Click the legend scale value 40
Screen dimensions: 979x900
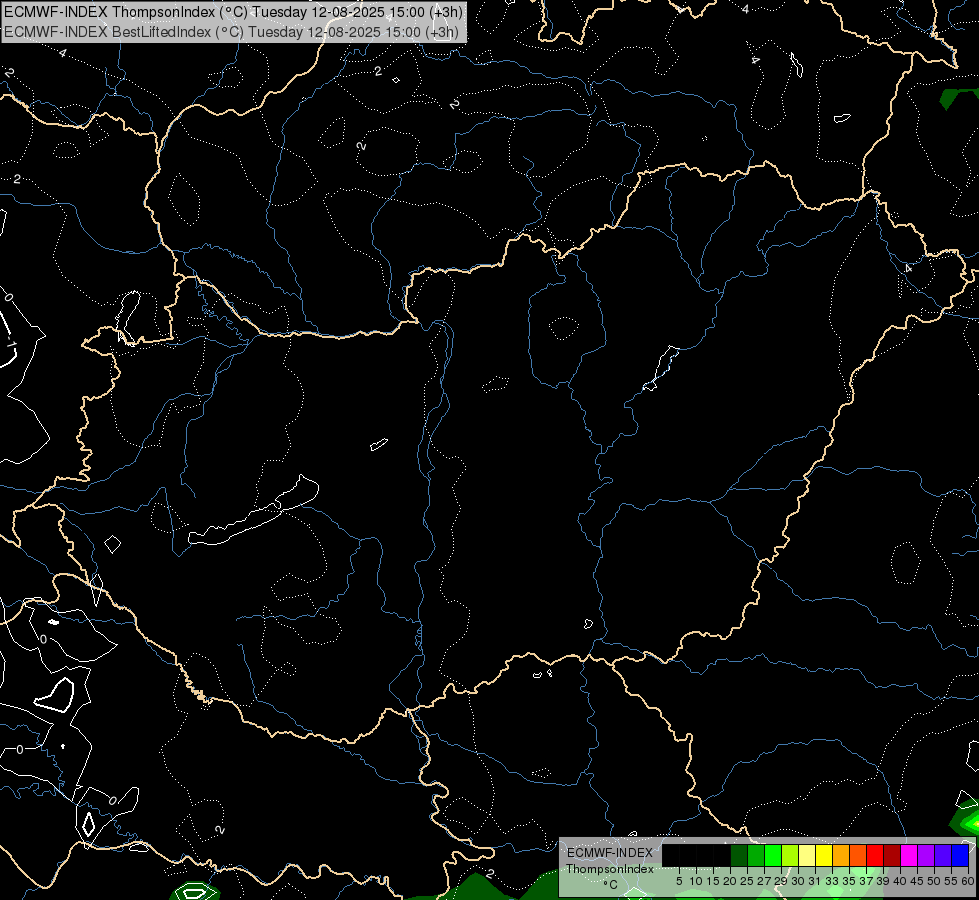pos(900,881)
